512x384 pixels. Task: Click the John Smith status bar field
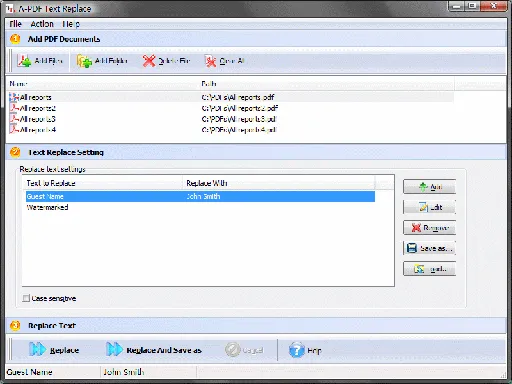148,372
